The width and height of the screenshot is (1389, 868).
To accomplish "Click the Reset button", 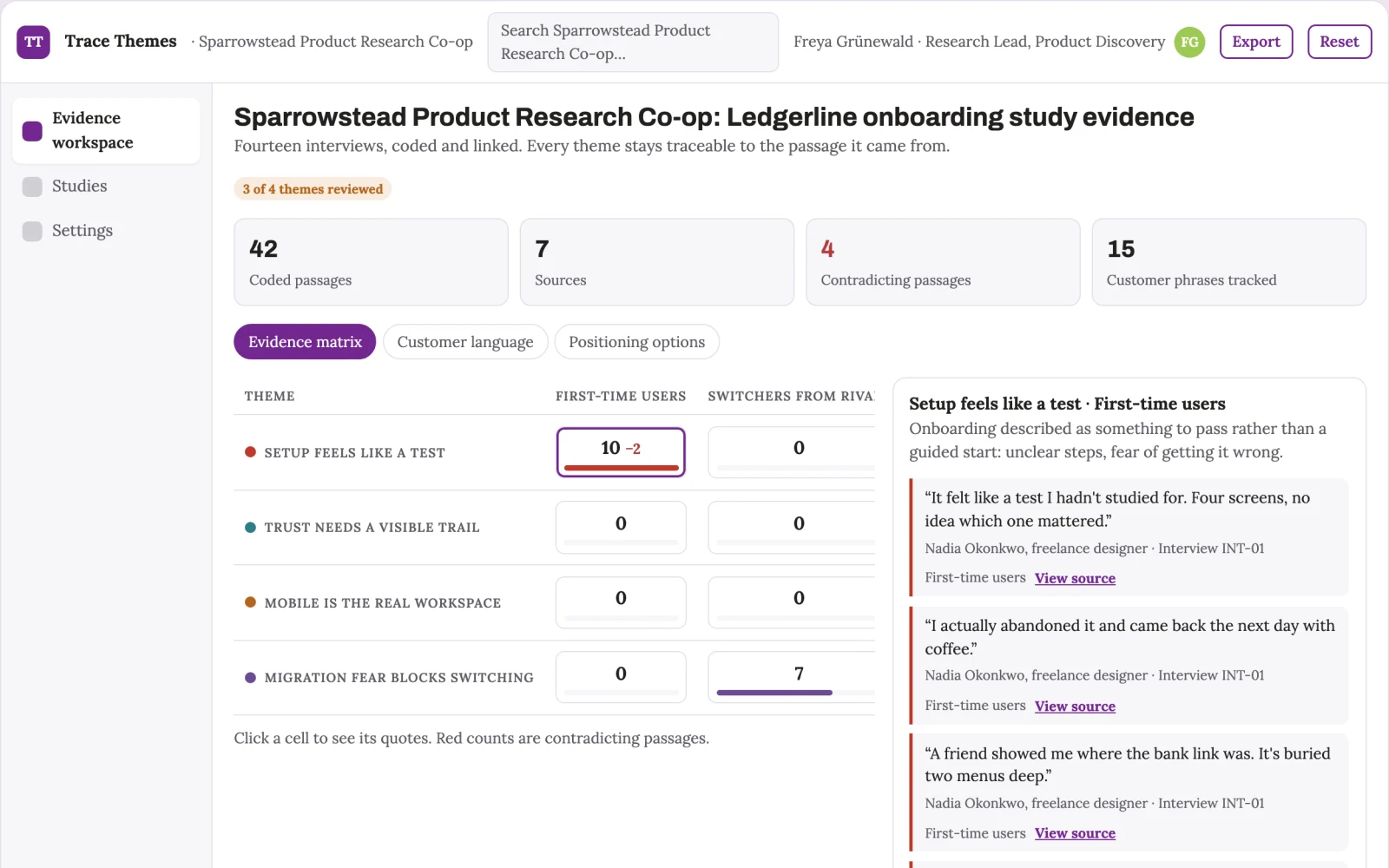I will (1340, 42).
